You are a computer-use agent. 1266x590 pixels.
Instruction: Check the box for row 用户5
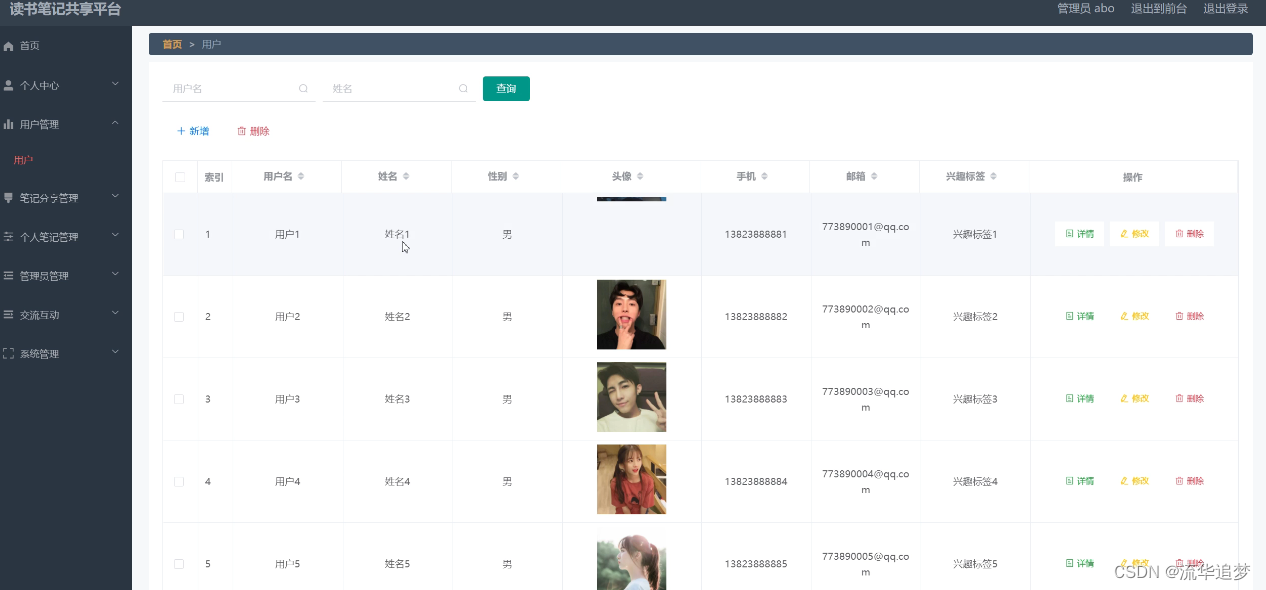(179, 564)
